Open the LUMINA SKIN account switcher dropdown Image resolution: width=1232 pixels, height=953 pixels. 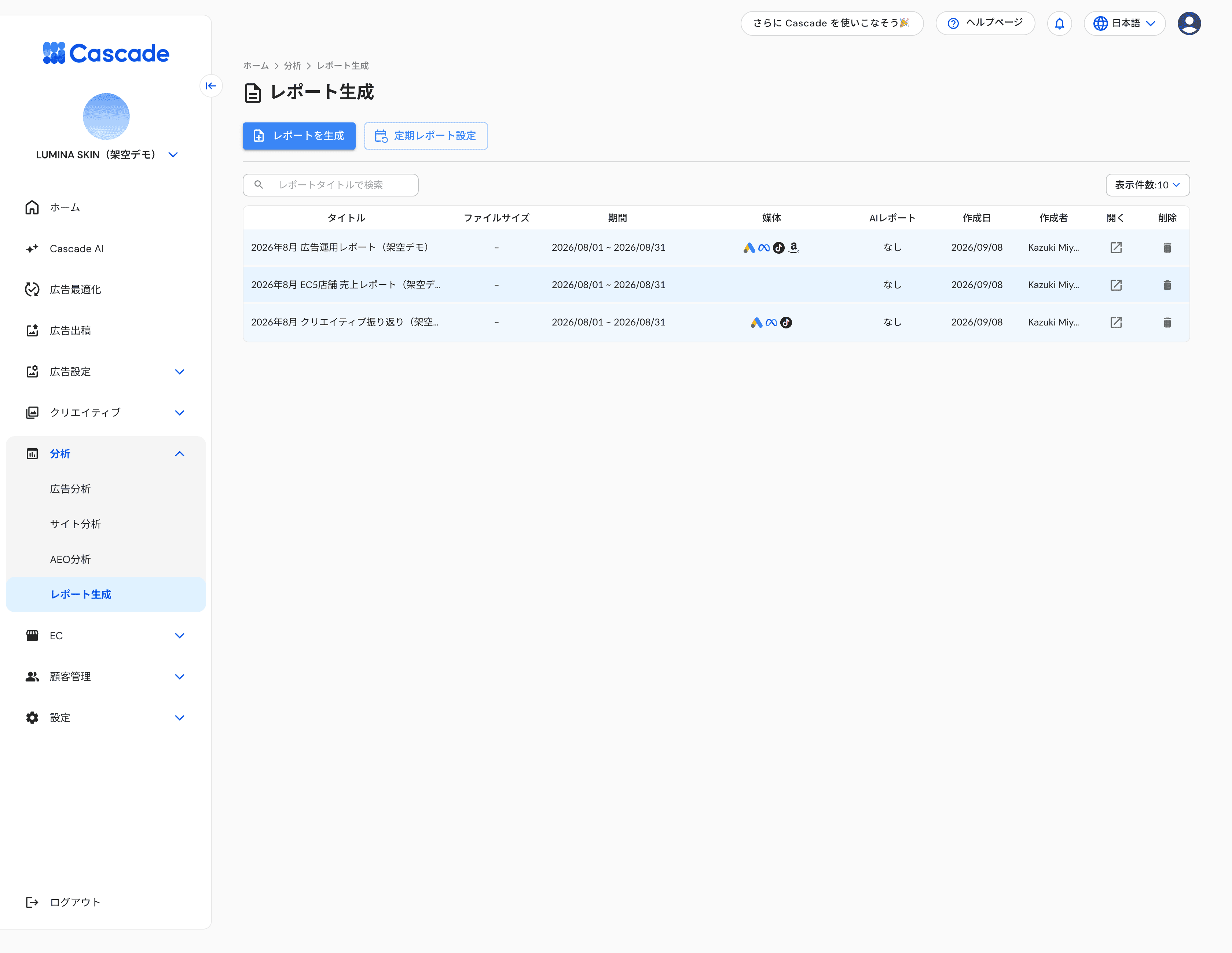(x=173, y=155)
